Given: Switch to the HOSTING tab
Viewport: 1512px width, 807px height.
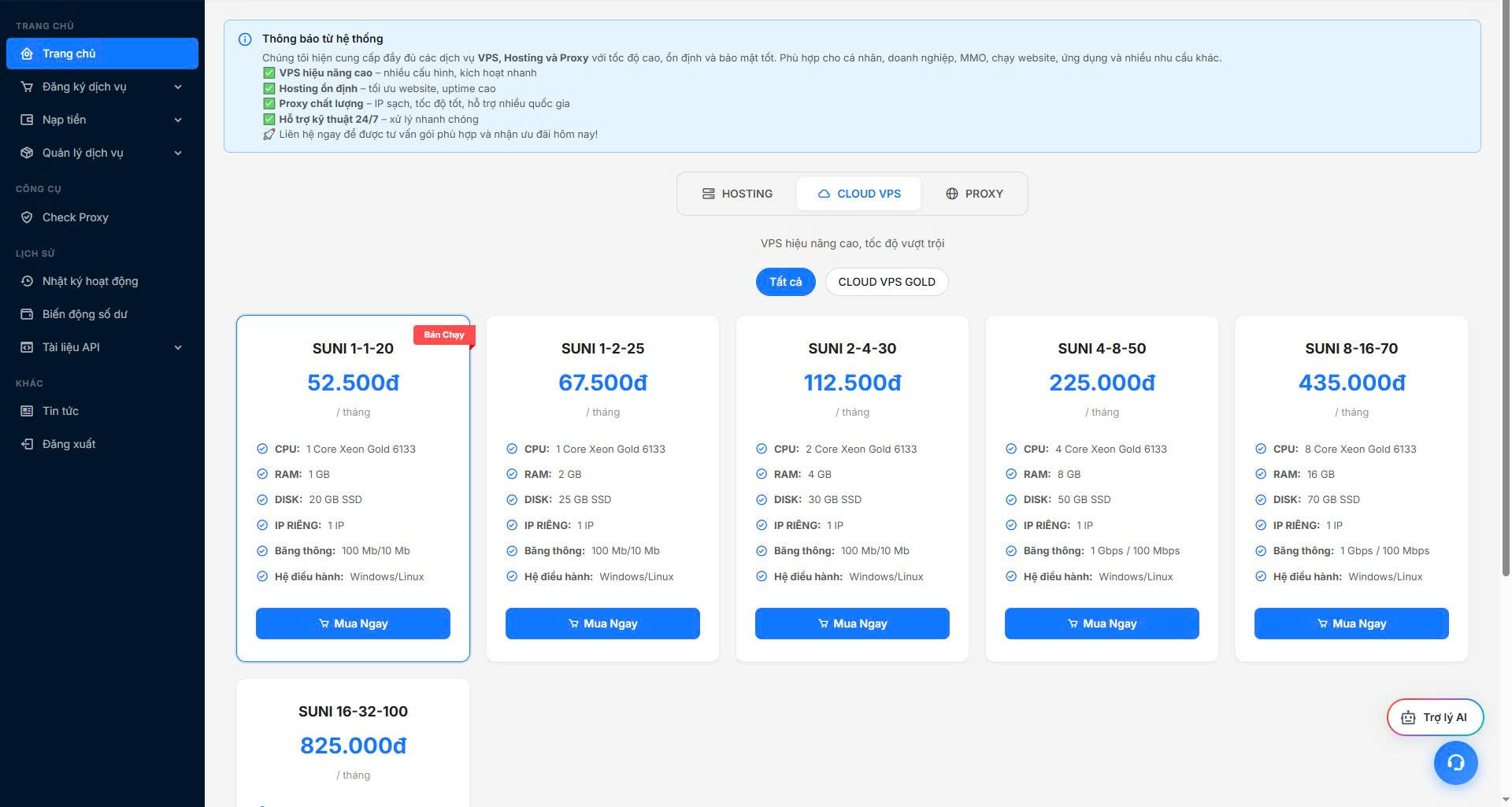Looking at the screenshot, I should tap(737, 194).
